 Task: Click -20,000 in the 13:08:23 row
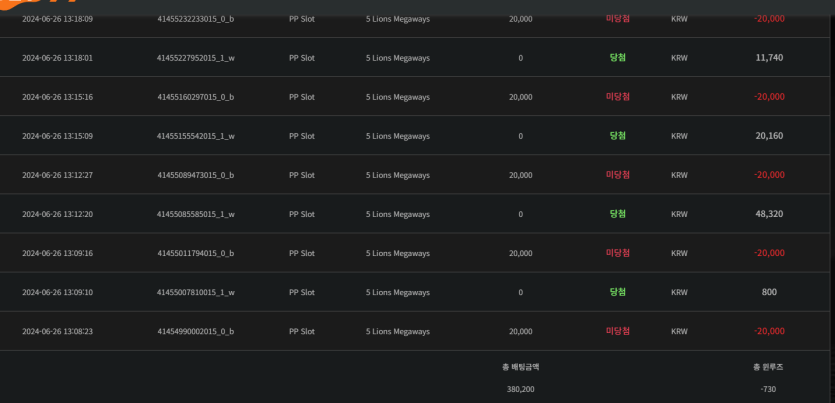pyautogui.click(x=769, y=331)
